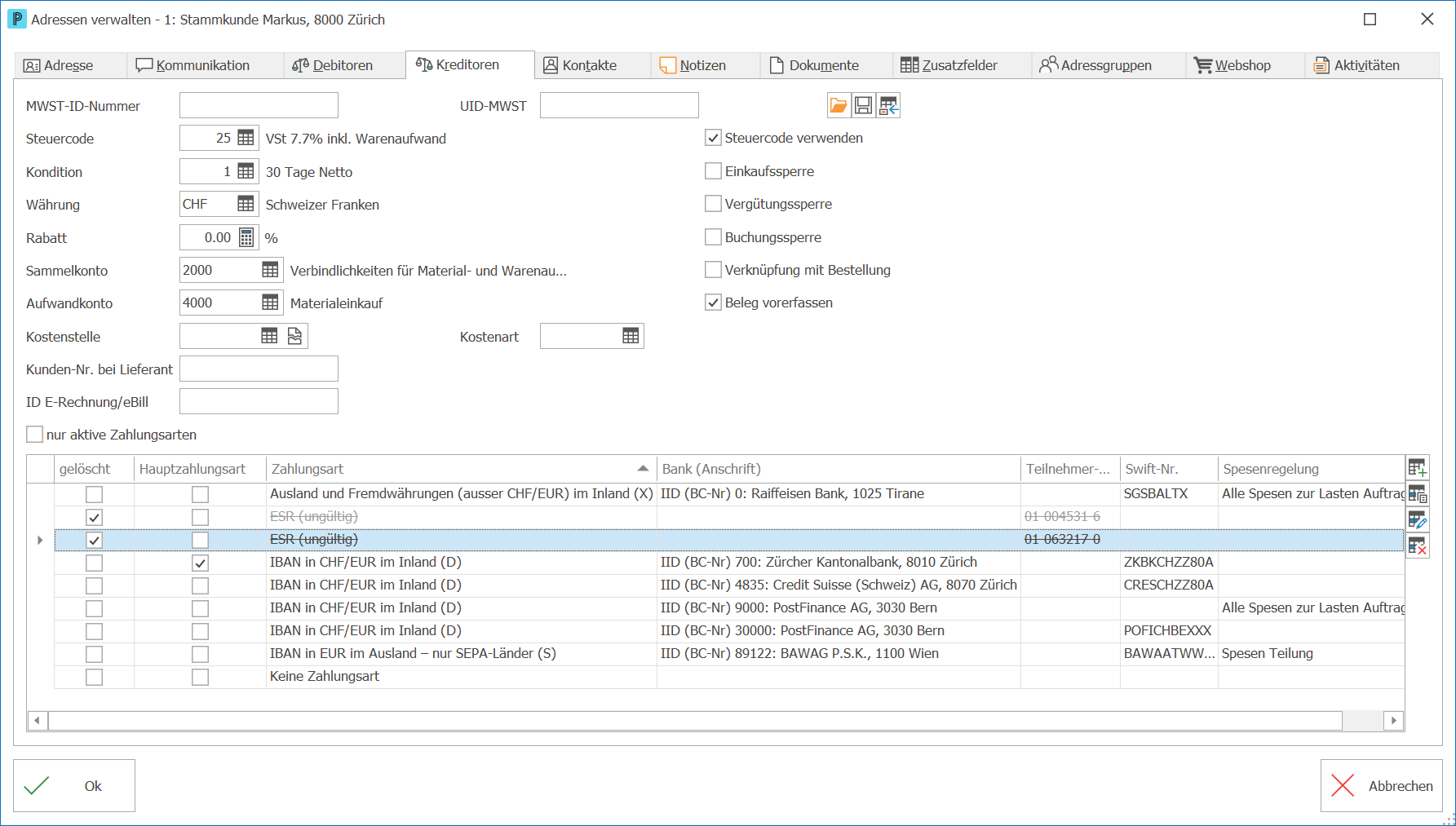Image resolution: width=1456 pixels, height=826 pixels.
Task: Click the Abbrechen button
Action: [x=1382, y=785]
